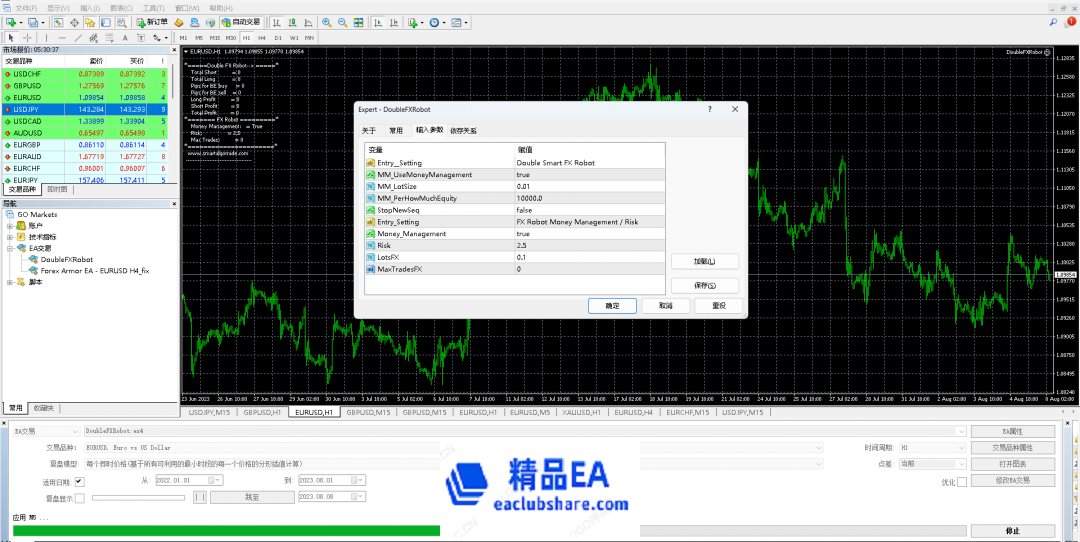The width and height of the screenshot is (1080, 542).
Task: Zoom in on the chart
Action: coord(326,23)
